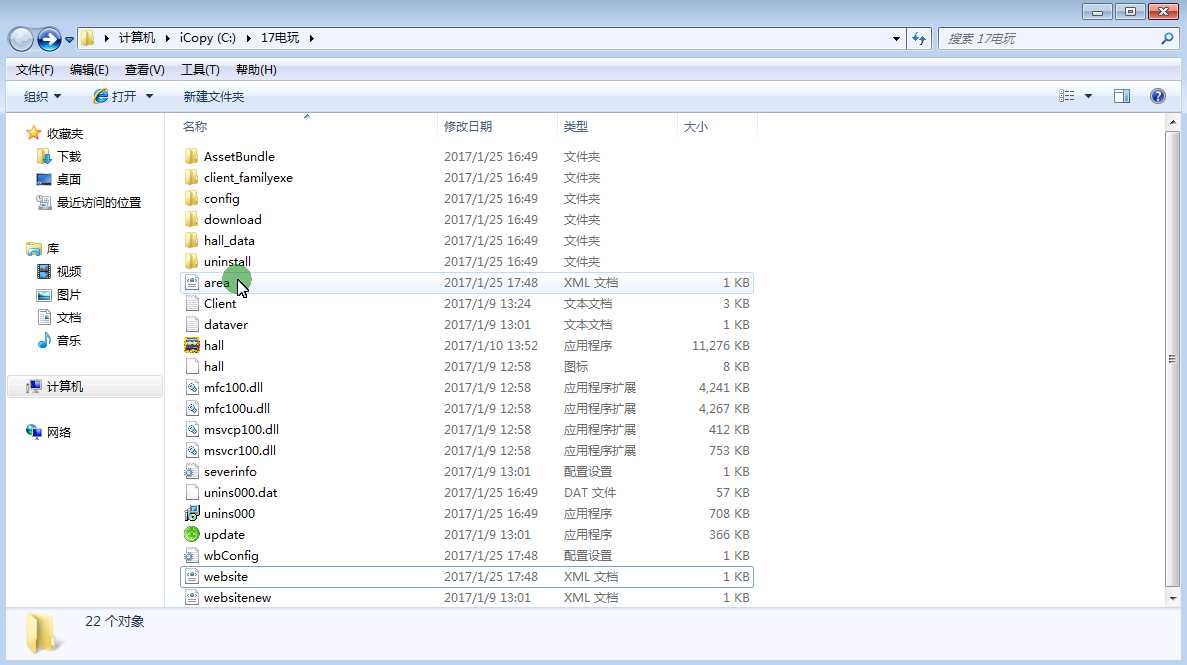Select the hall_data folder icon
Screen dimensions: 1187x665
192,240
